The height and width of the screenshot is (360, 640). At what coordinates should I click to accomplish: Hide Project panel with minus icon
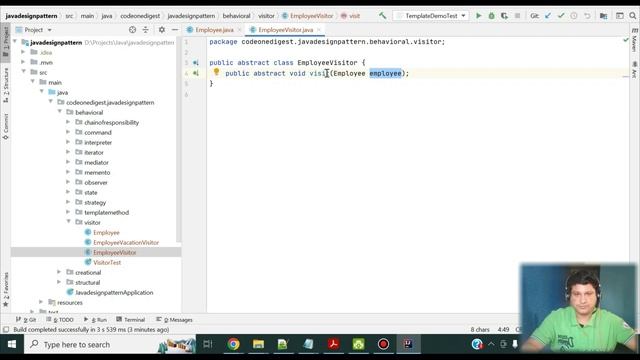(x=175, y=30)
